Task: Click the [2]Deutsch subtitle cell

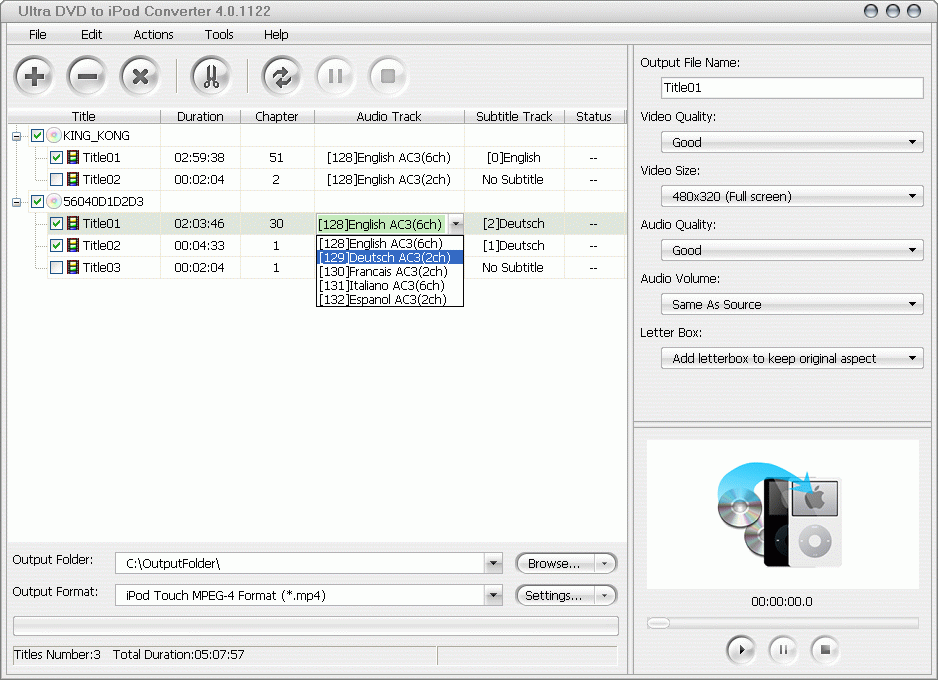Action: [x=514, y=224]
